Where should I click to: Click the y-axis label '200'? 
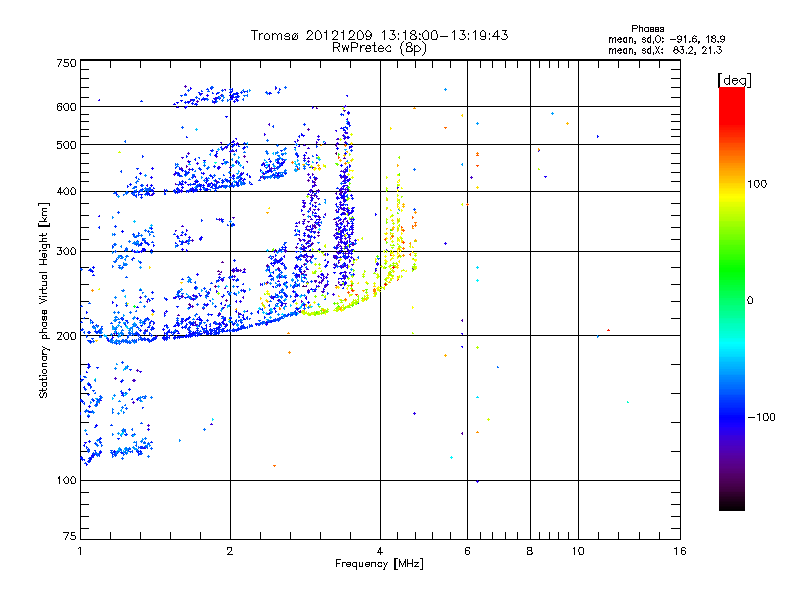tap(66, 336)
